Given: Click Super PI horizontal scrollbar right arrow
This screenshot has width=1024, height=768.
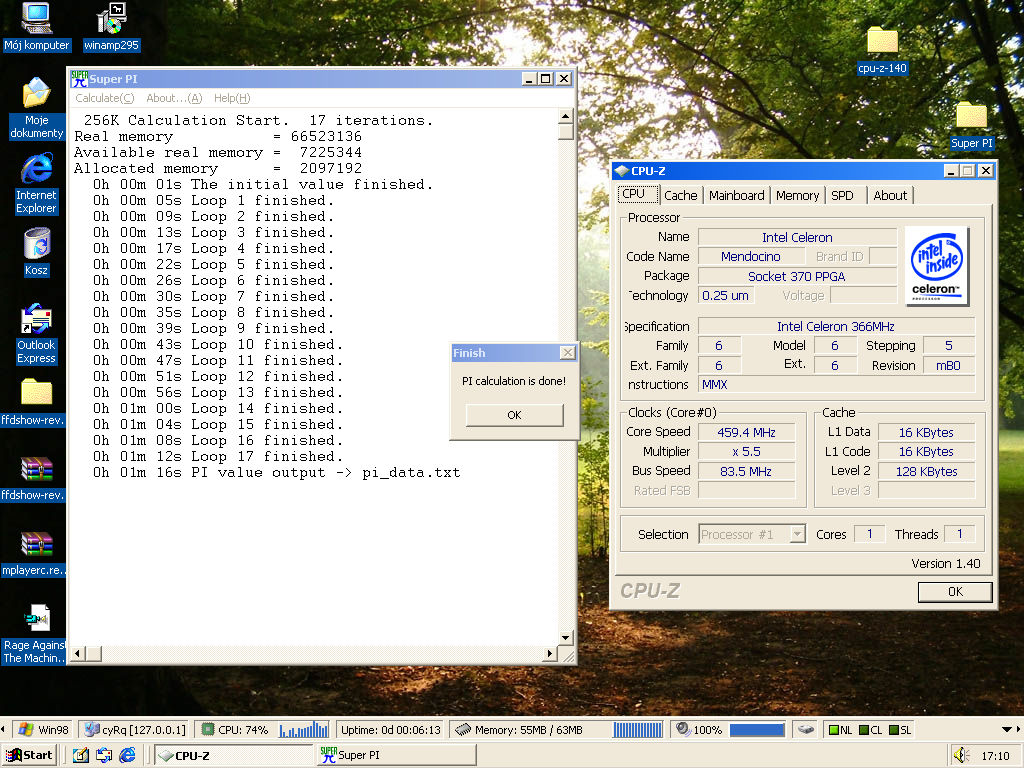Looking at the screenshot, I should point(550,653).
